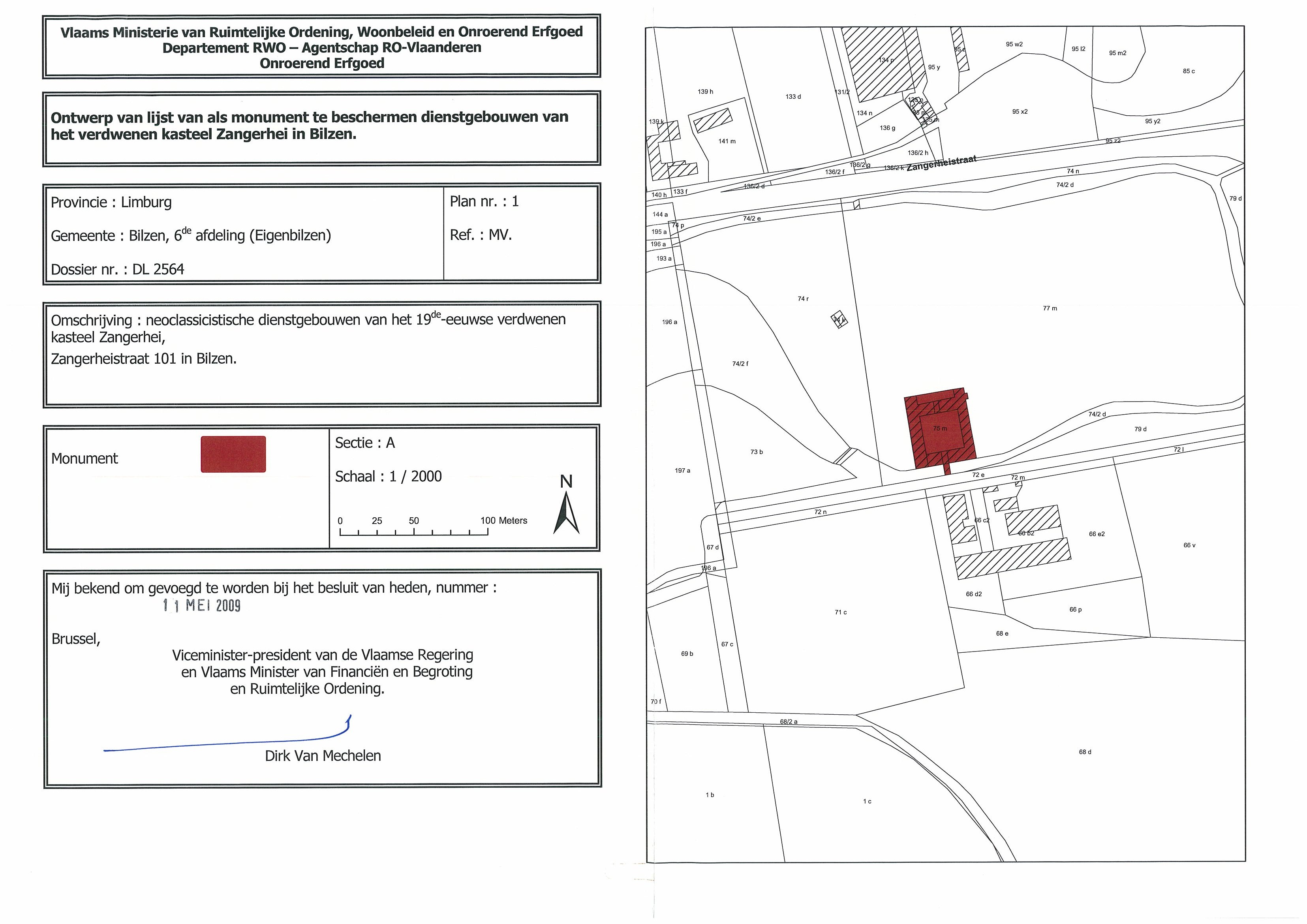This screenshot has width=1307, height=924.
Task: Click parcel label 68 d
Action: pyautogui.click(x=1085, y=752)
